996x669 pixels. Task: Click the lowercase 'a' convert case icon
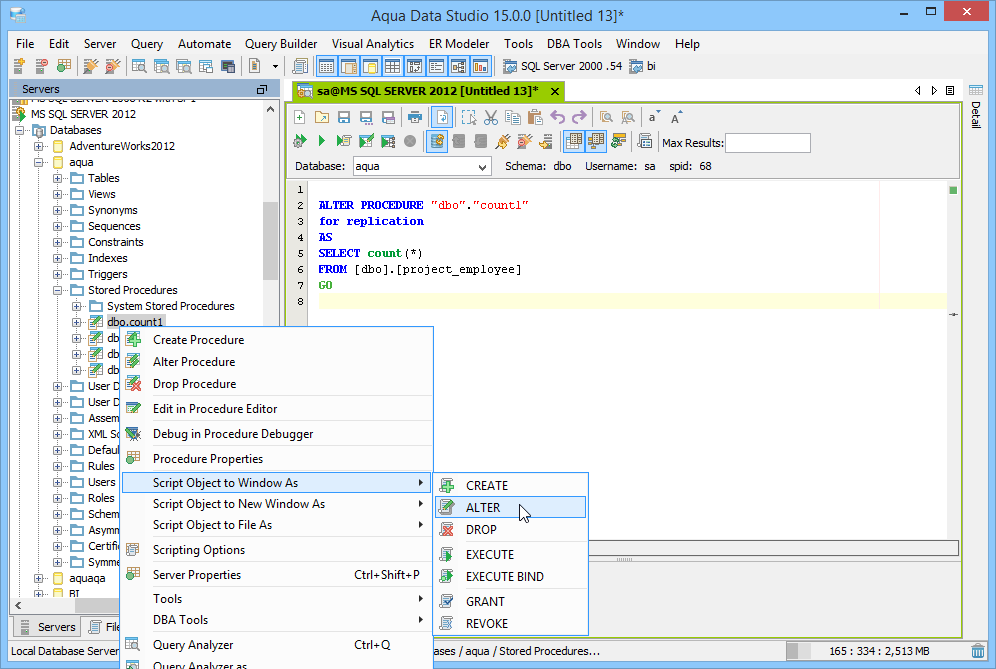point(654,117)
